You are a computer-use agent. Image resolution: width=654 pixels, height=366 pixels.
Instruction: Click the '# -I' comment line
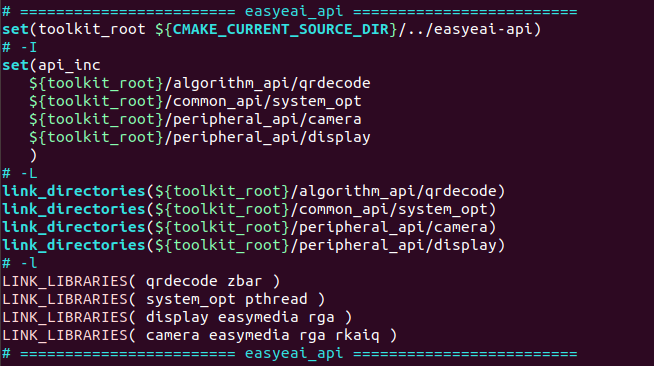[20, 47]
